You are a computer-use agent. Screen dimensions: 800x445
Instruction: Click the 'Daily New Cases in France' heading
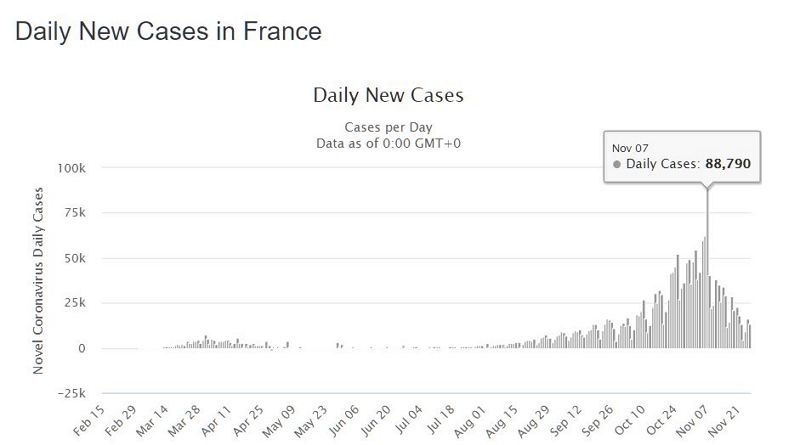pos(168,32)
